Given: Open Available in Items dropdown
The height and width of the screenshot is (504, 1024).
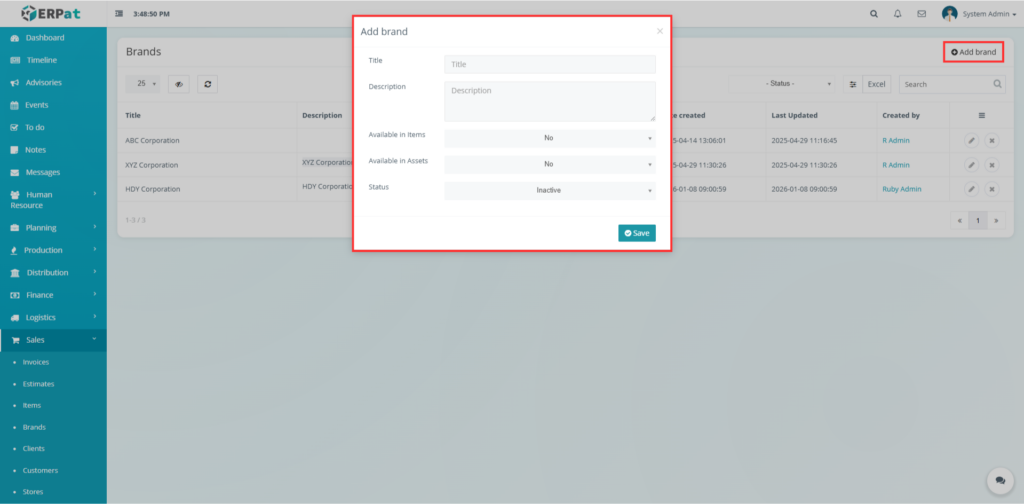Looking at the screenshot, I should click(550, 138).
